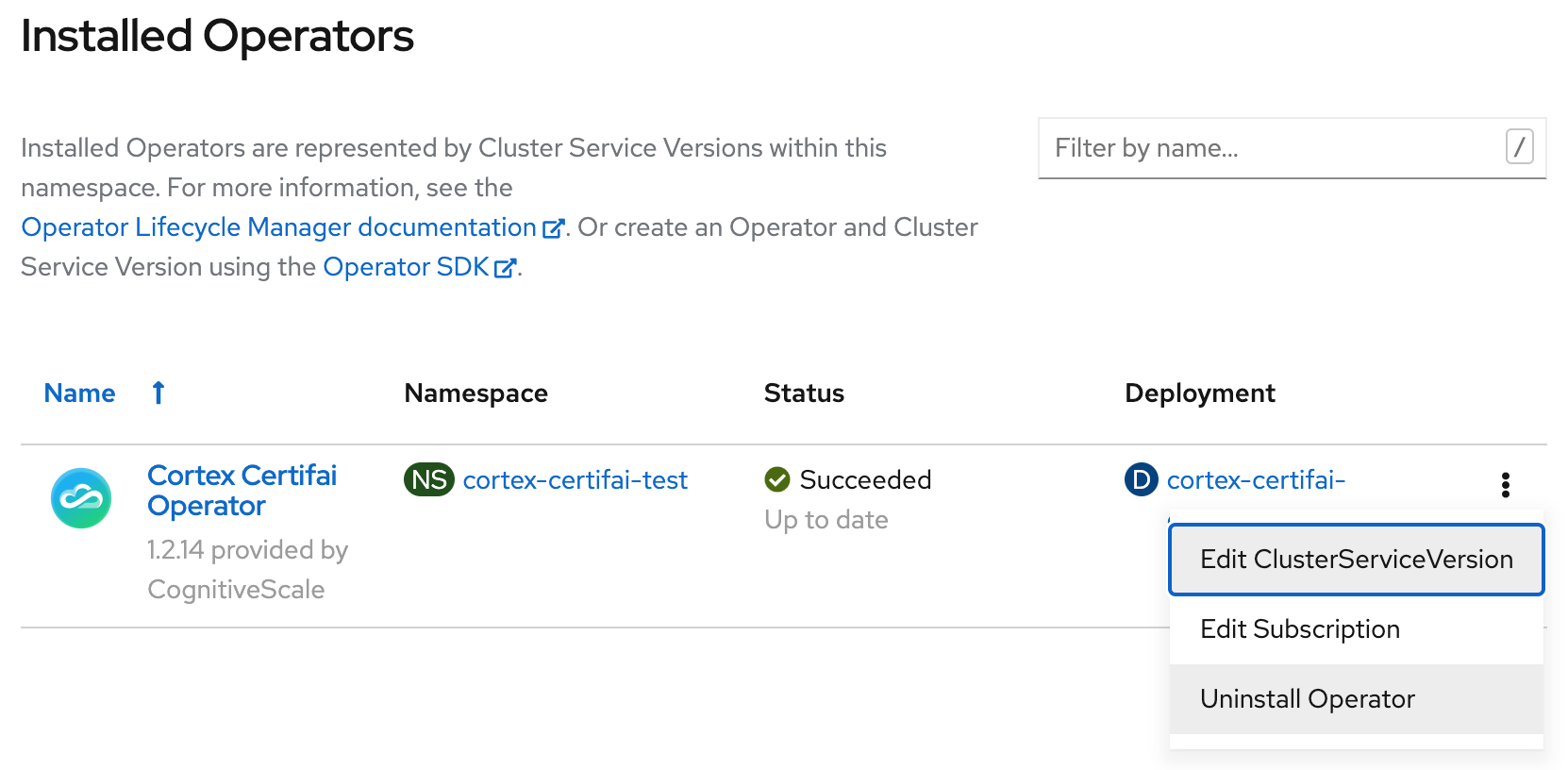1568x770 pixels.
Task: Click the Installed Operators page heading
Action: 218,36
